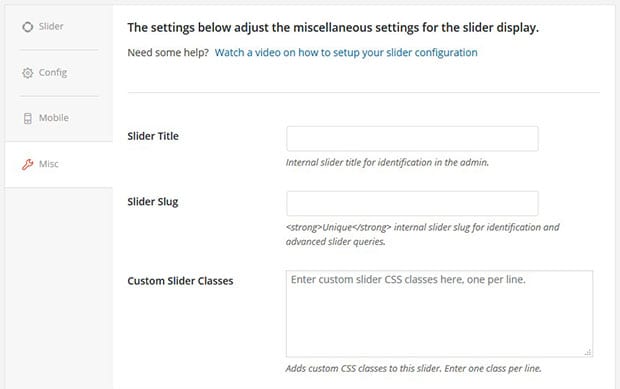Open the Config tab label
The width and height of the screenshot is (620, 389).
[53, 73]
